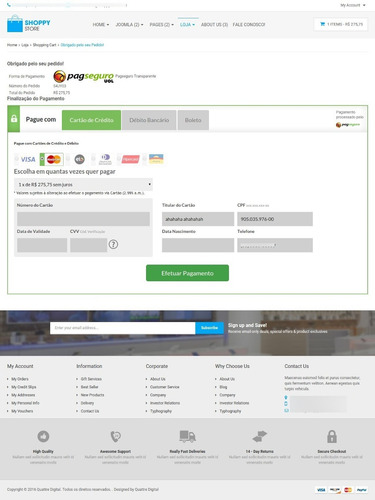Click the envelope icon under Contact Us

click(x=286, y=410)
